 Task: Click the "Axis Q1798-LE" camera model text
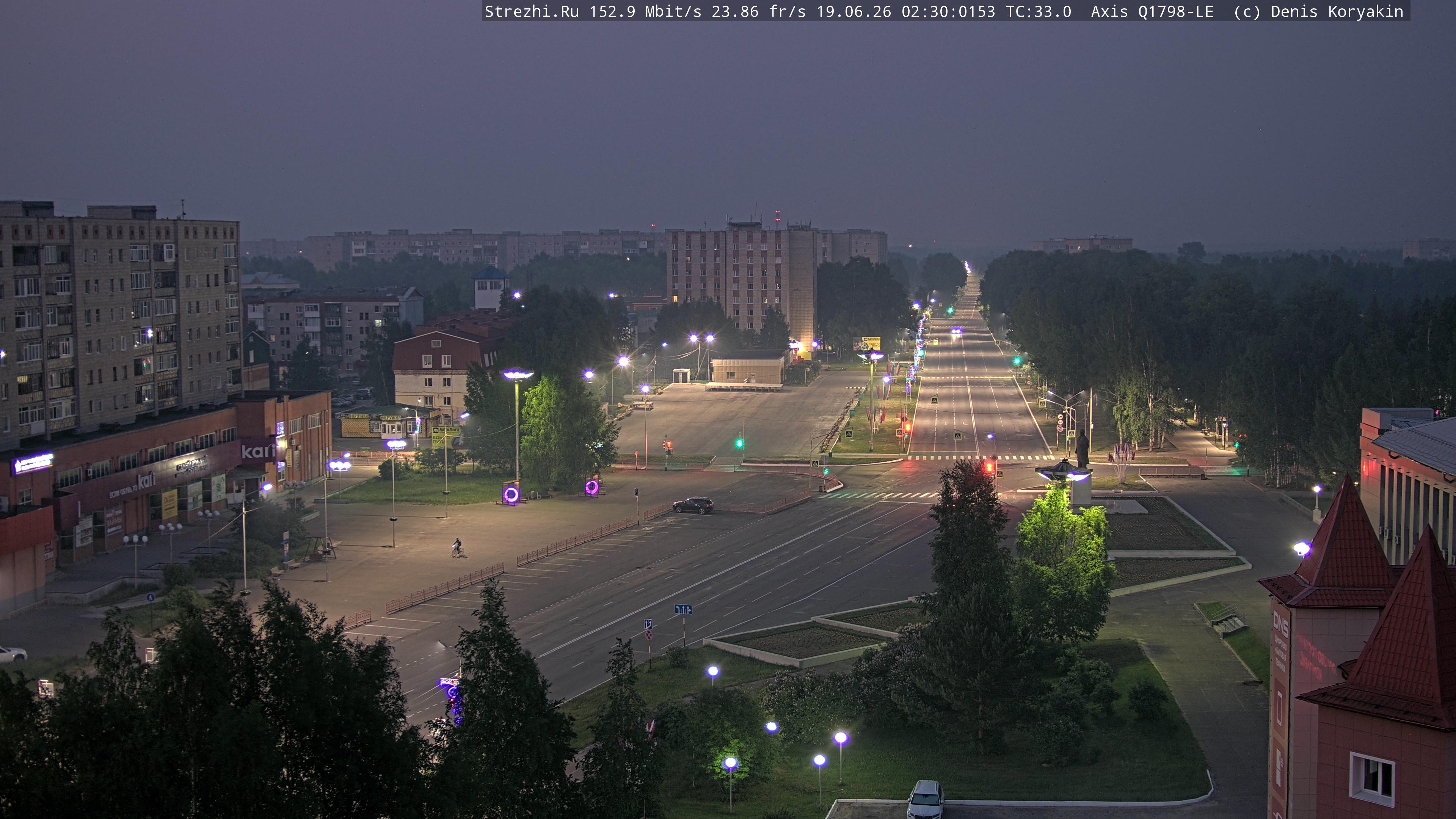pos(1152,12)
